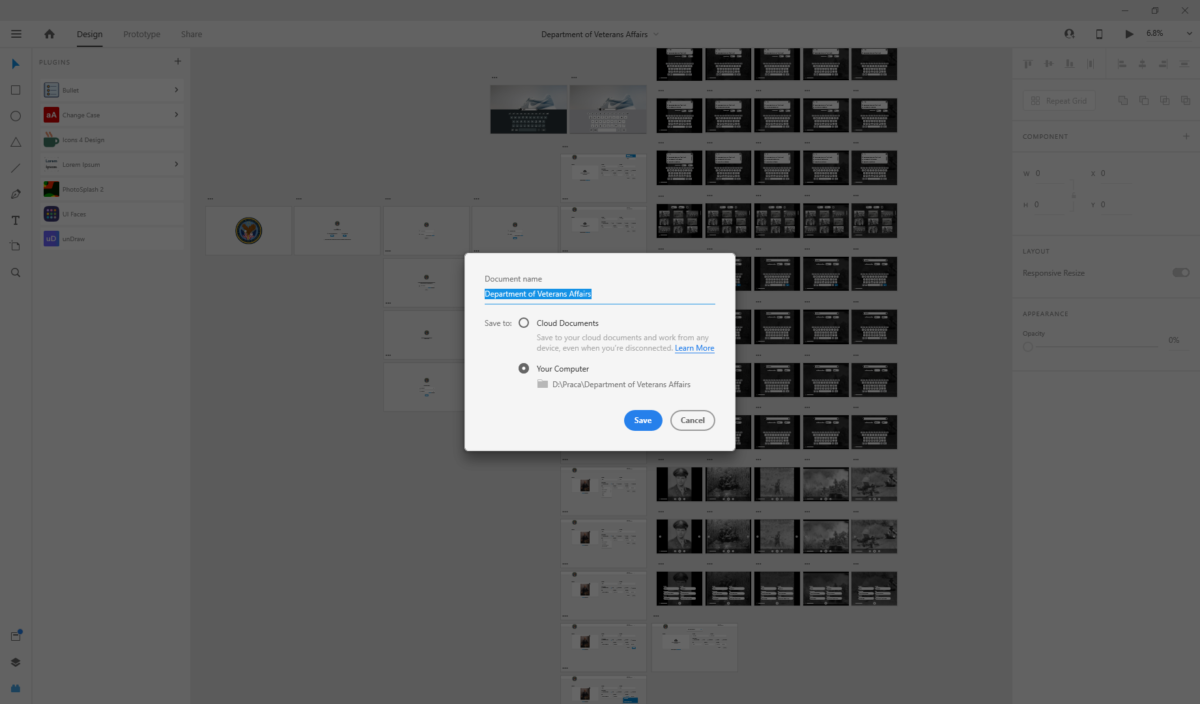Start desktop preview with the play icon
This screenshot has width=1200, height=704.
pos(1129,33)
